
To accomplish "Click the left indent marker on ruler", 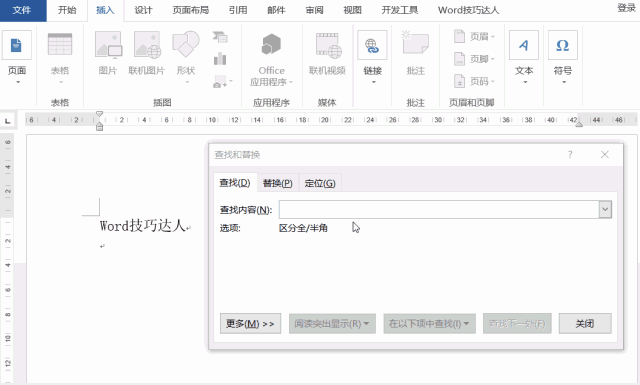I will [99, 128].
